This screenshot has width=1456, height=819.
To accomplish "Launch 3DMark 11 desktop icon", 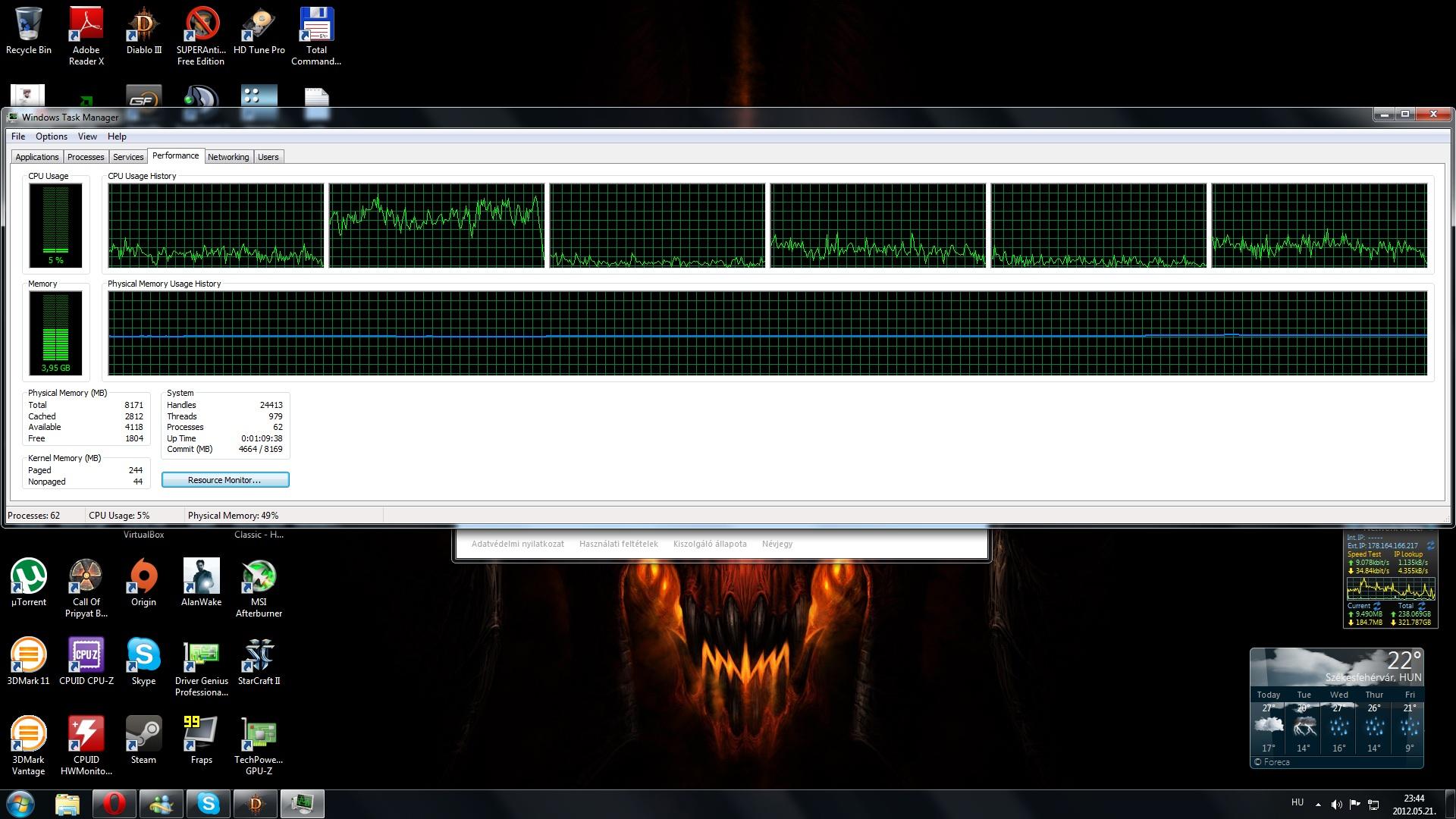I will (29, 661).
